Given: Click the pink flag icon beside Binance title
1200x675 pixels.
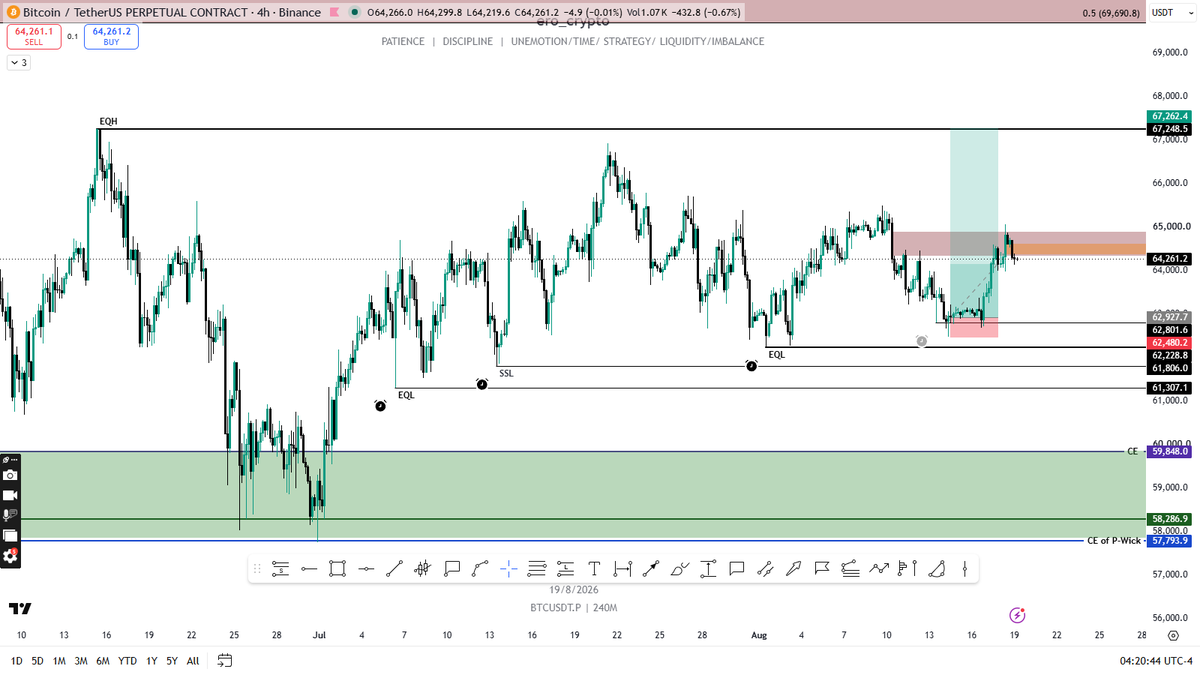Looking at the screenshot, I should click(335, 12).
